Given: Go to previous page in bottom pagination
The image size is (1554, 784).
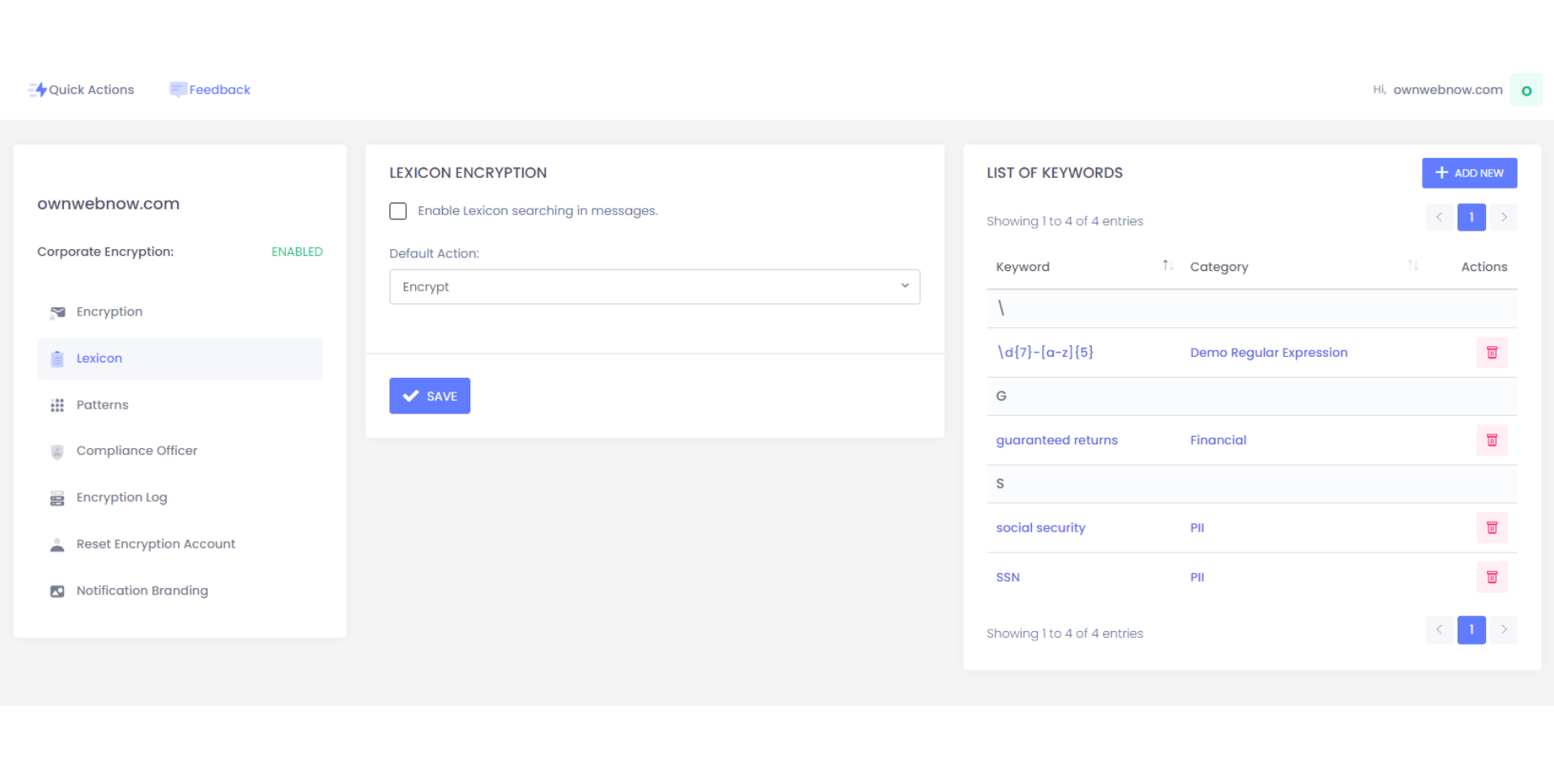Looking at the screenshot, I should coord(1439,629).
